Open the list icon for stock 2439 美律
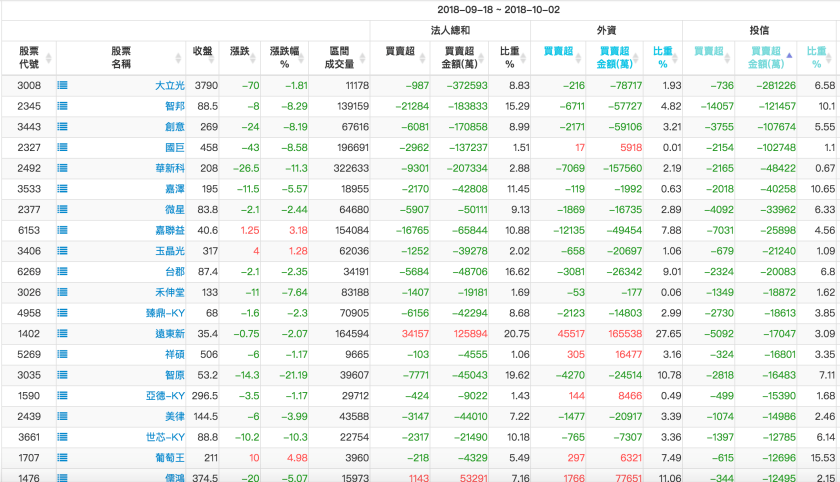The height and width of the screenshot is (482, 840). coord(62,416)
